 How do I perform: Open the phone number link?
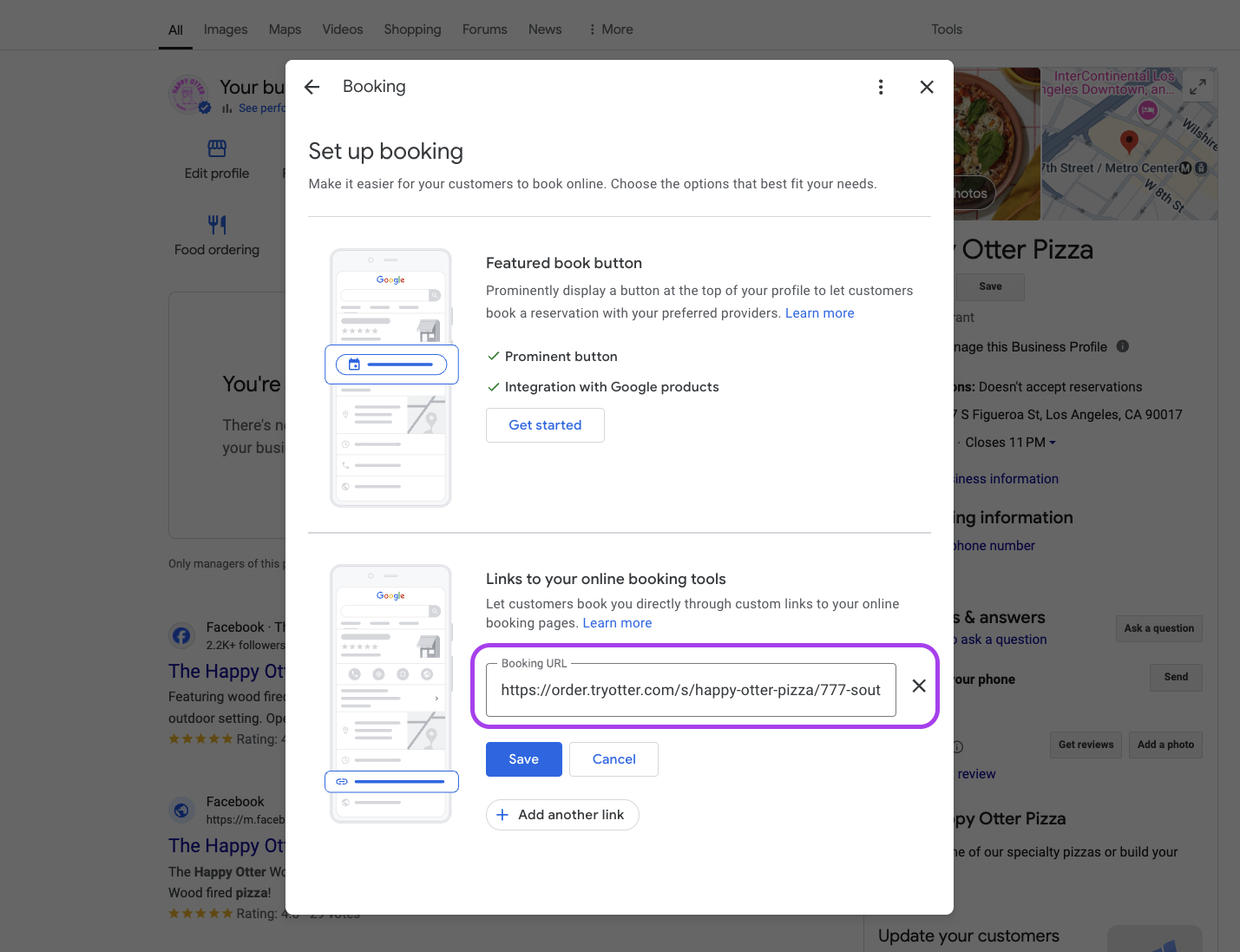pos(994,546)
